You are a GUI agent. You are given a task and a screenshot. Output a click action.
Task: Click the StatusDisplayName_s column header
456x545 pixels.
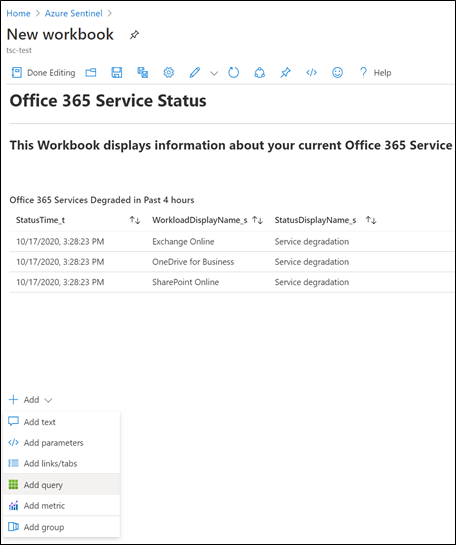pos(315,220)
